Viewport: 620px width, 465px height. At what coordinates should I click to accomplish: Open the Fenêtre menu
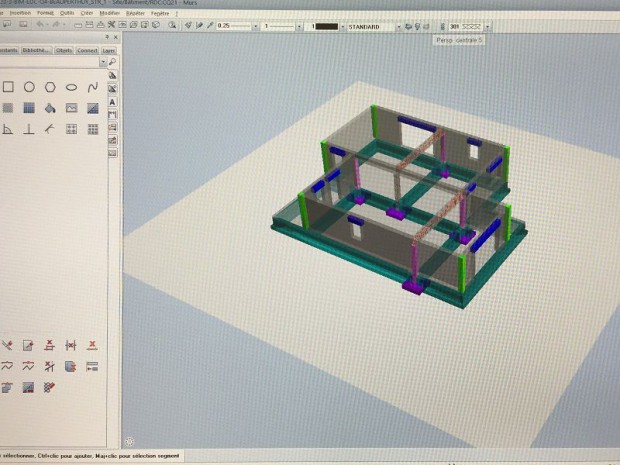pyautogui.click(x=158, y=12)
